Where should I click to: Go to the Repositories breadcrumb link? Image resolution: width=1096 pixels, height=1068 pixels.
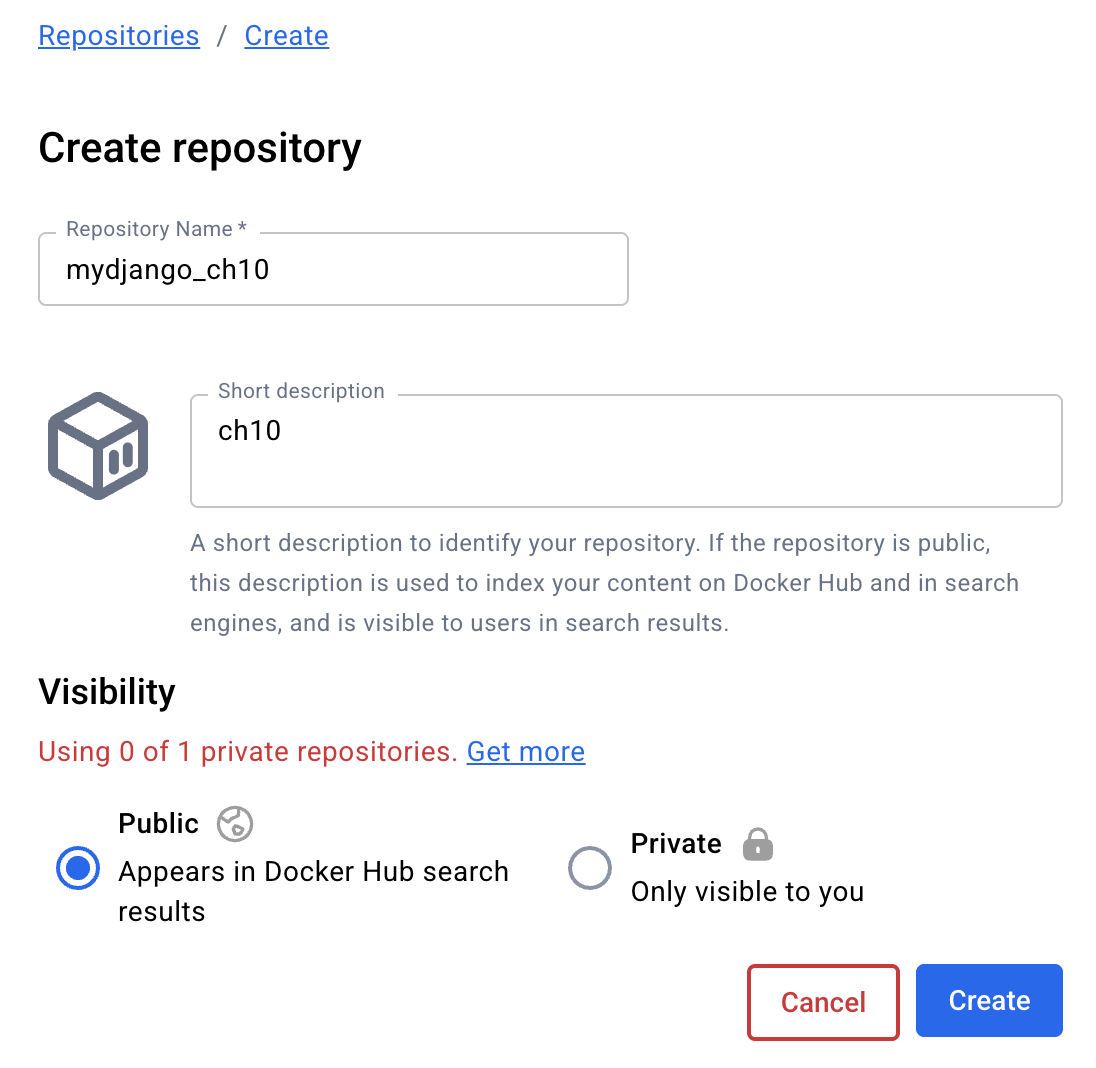119,36
